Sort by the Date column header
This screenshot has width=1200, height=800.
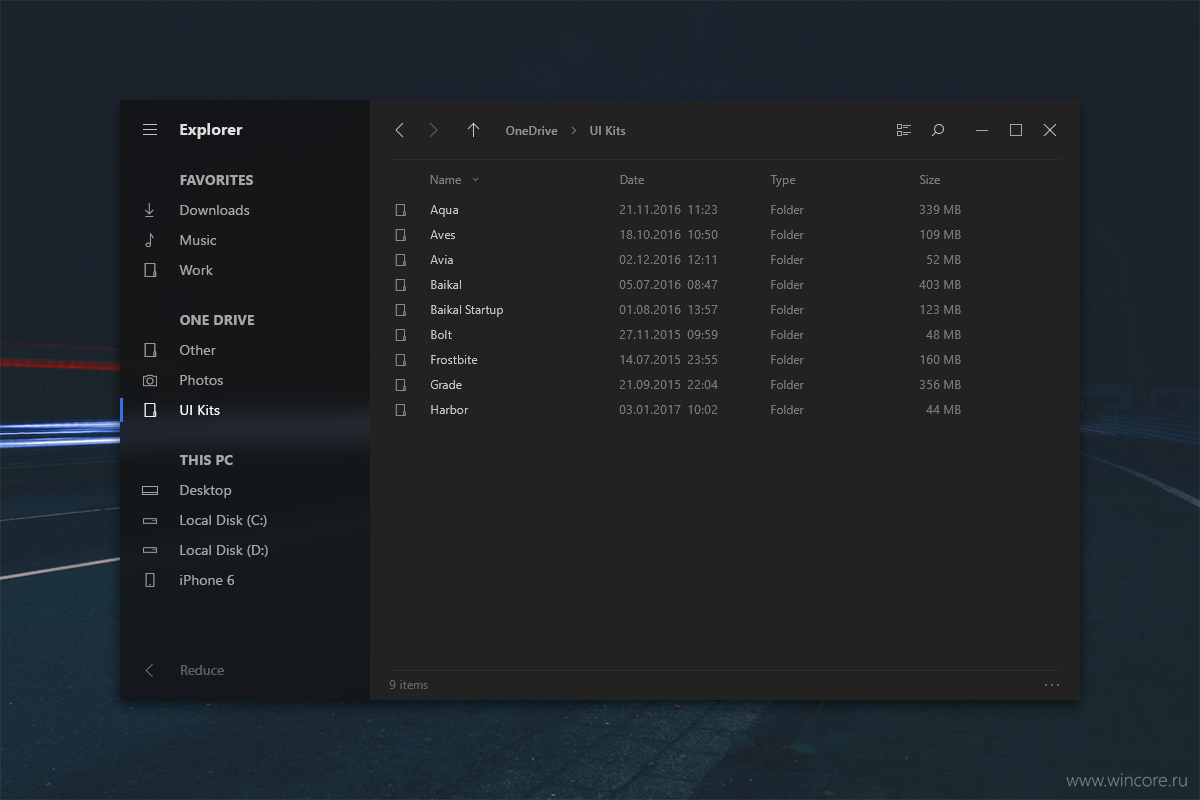632,180
